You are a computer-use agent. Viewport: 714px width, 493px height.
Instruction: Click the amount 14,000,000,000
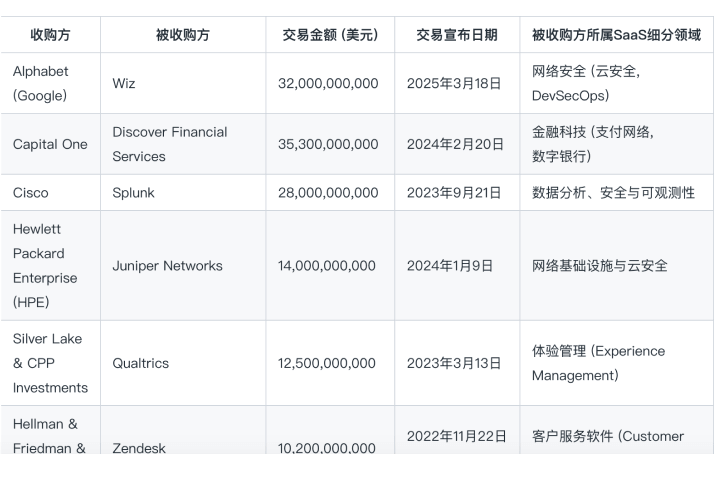pos(326,266)
